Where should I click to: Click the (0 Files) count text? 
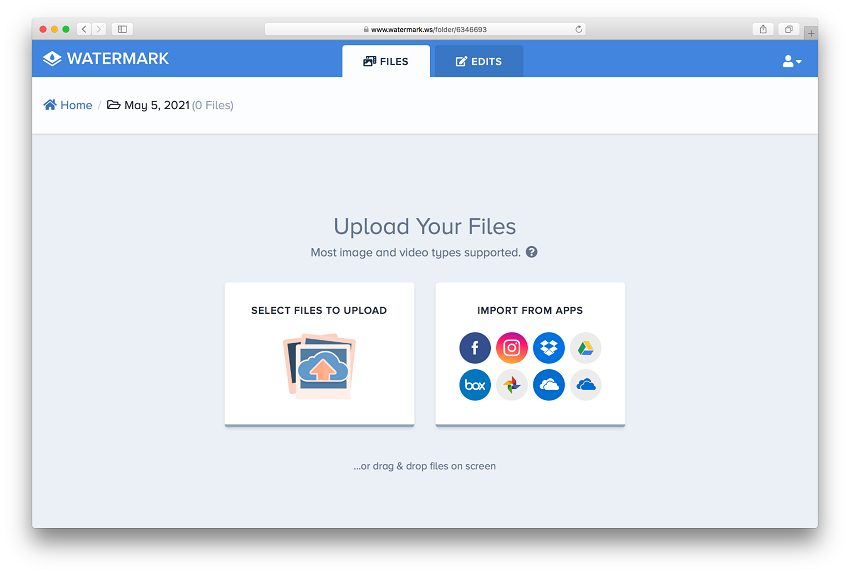[212, 105]
